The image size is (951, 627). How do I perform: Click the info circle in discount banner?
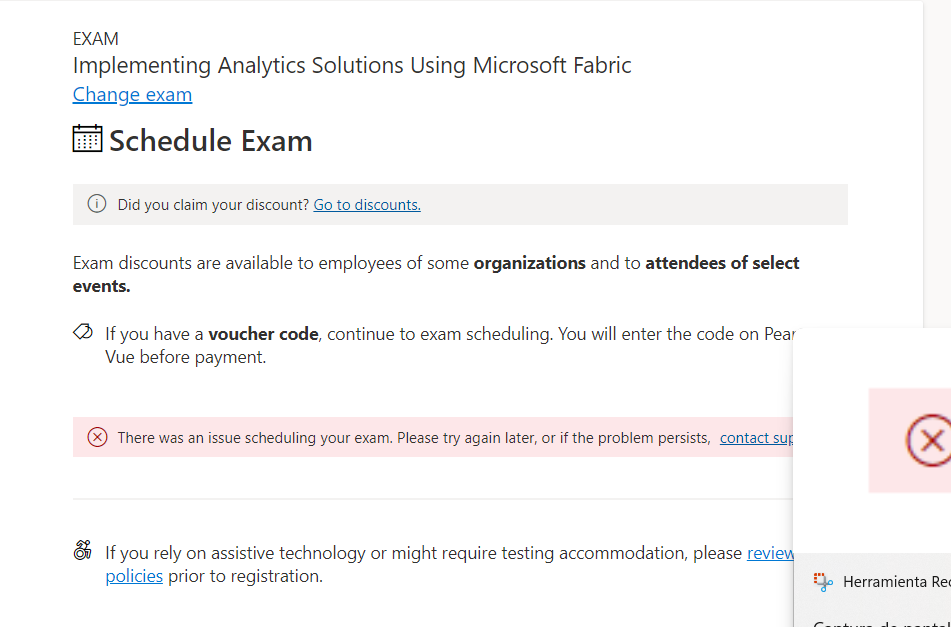pyautogui.click(x=96, y=203)
